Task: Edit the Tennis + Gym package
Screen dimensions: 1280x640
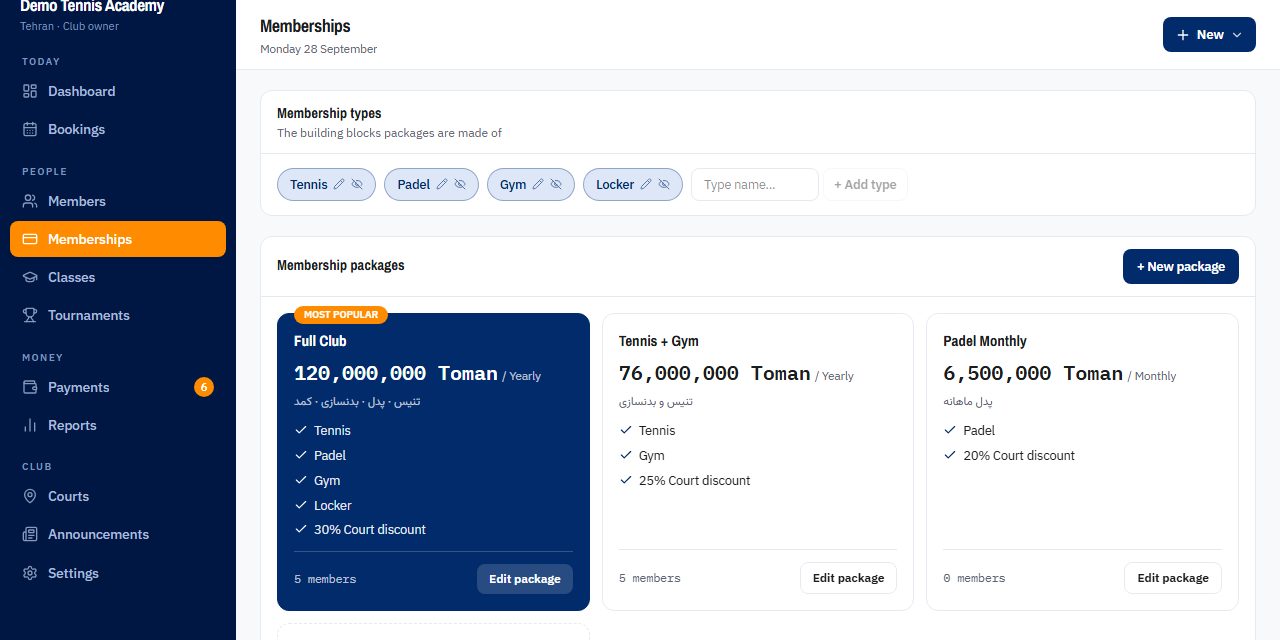Action: pyautogui.click(x=848, y=578)
